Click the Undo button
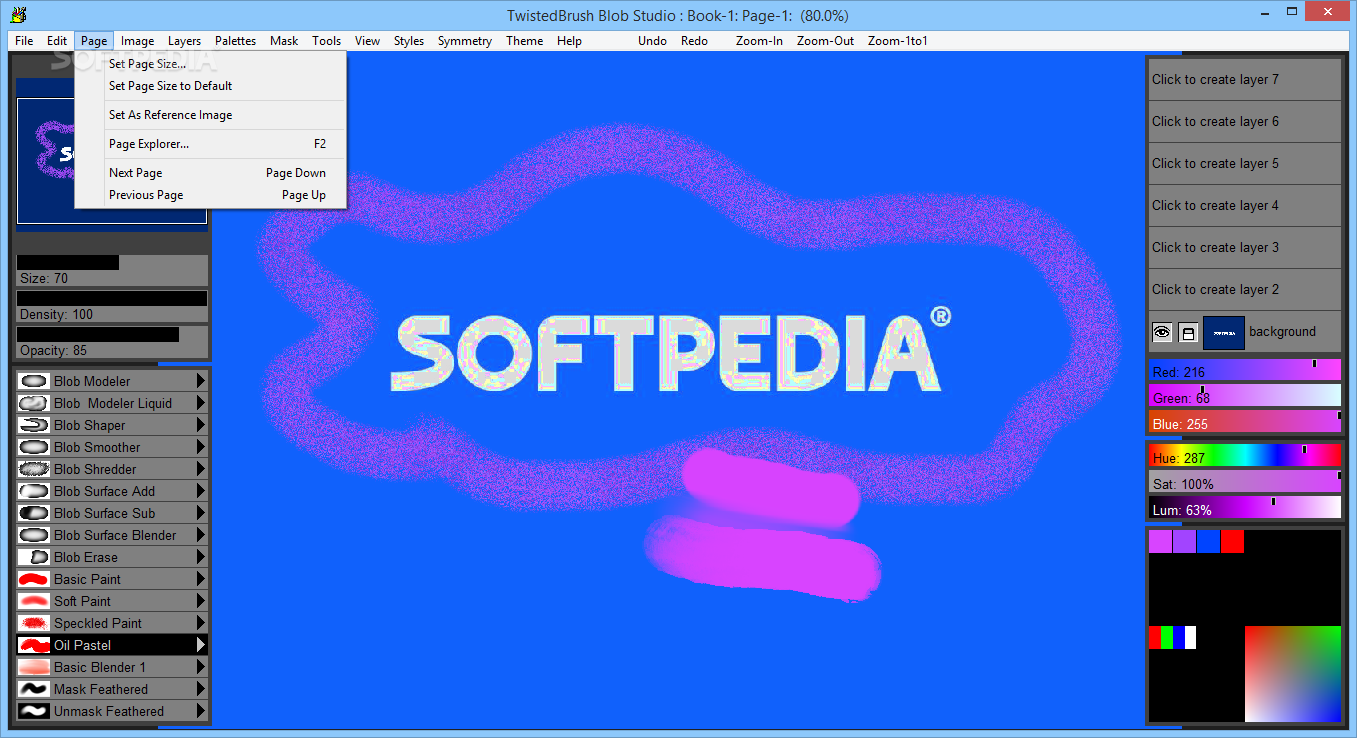The image size is (1357, 738). [652, 41]
